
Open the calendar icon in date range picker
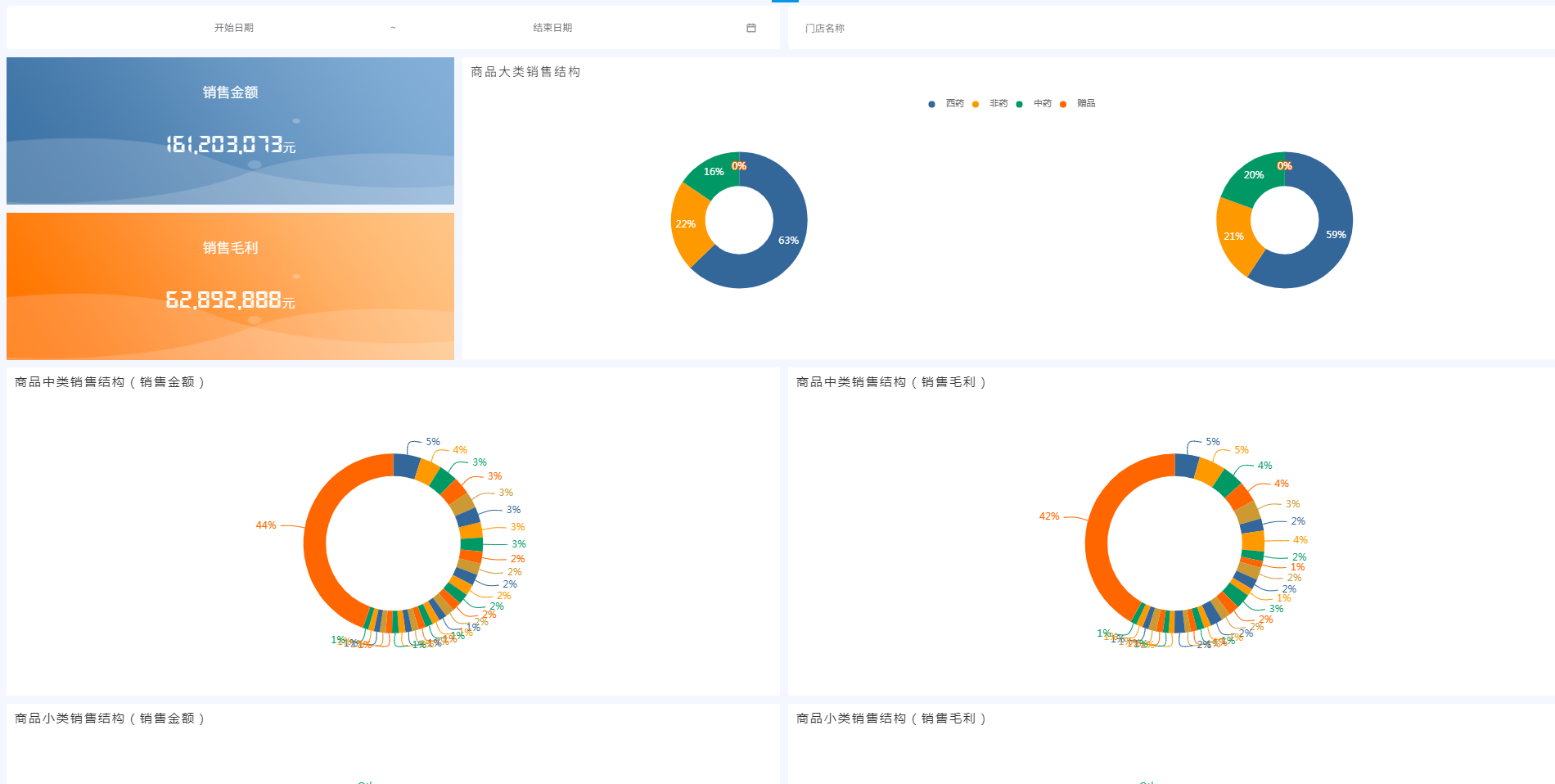(x=751, y=28)
